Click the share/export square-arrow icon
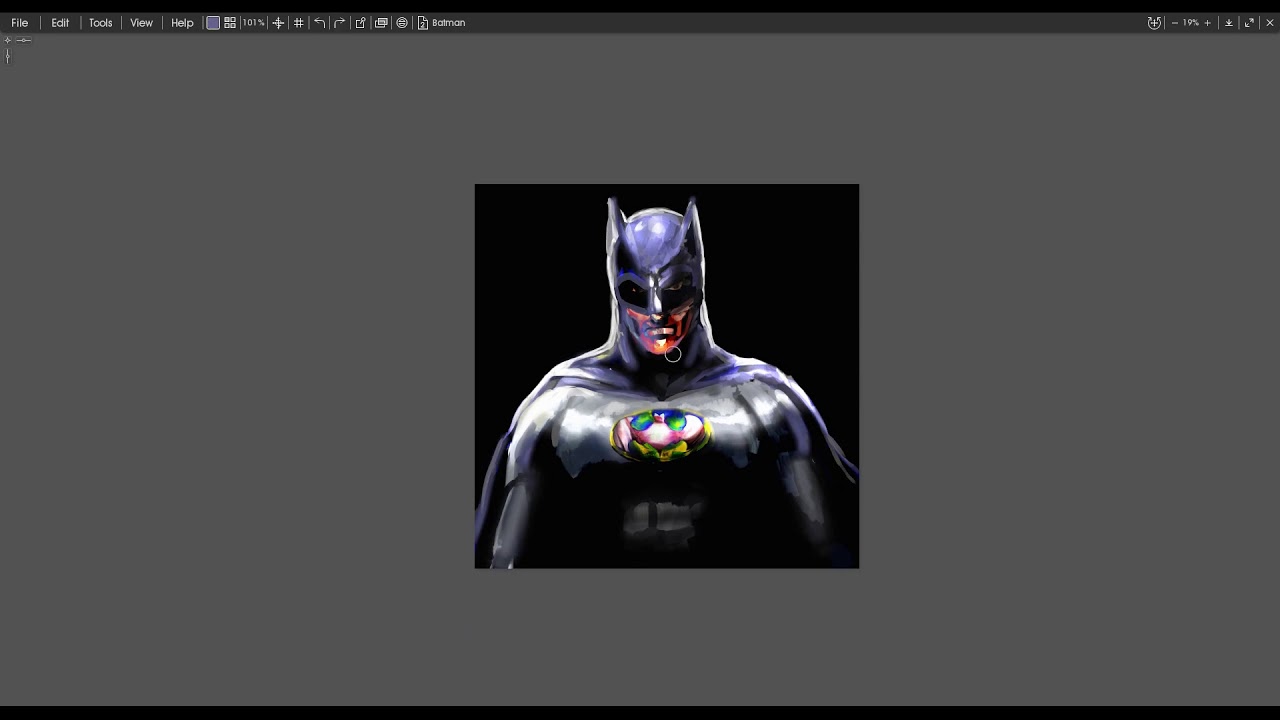 [361, 22]
